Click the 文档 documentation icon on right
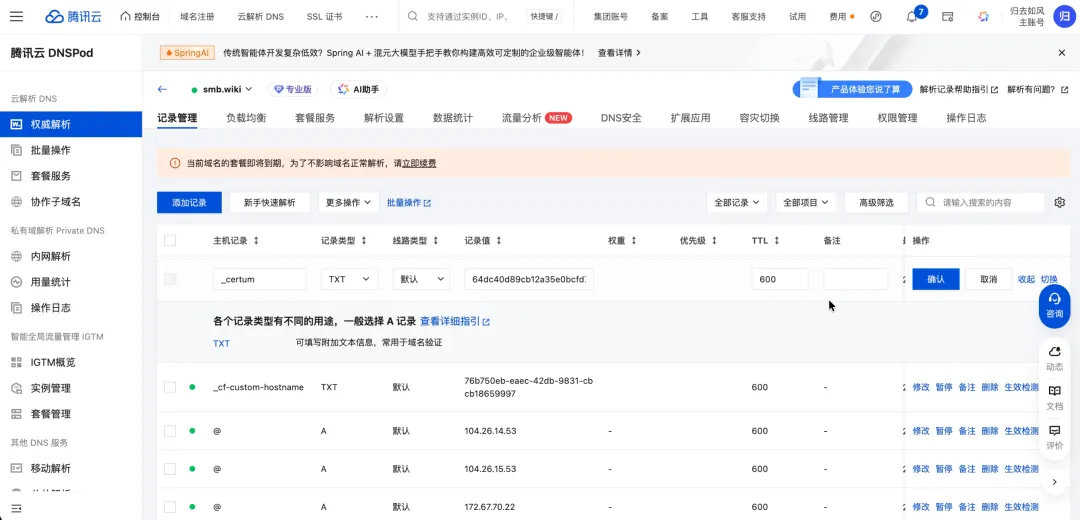Image resolution: width=1080 pixels, height=520 pixels. pyautogui.click(x=1054, y=397)
